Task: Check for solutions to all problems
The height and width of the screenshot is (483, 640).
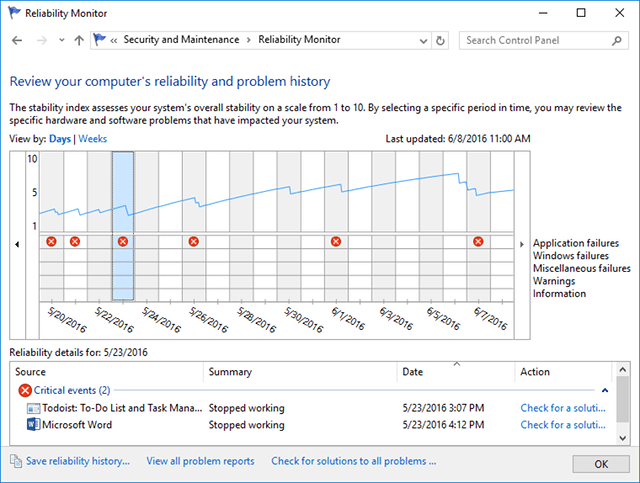Action: [x=354, y=461]
